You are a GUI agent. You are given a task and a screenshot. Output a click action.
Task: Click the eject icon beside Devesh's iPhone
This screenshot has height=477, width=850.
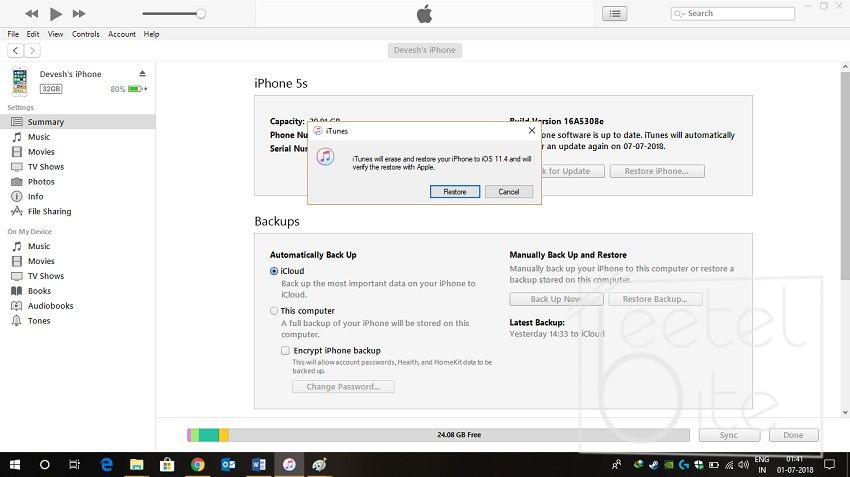tap(142, 74)
